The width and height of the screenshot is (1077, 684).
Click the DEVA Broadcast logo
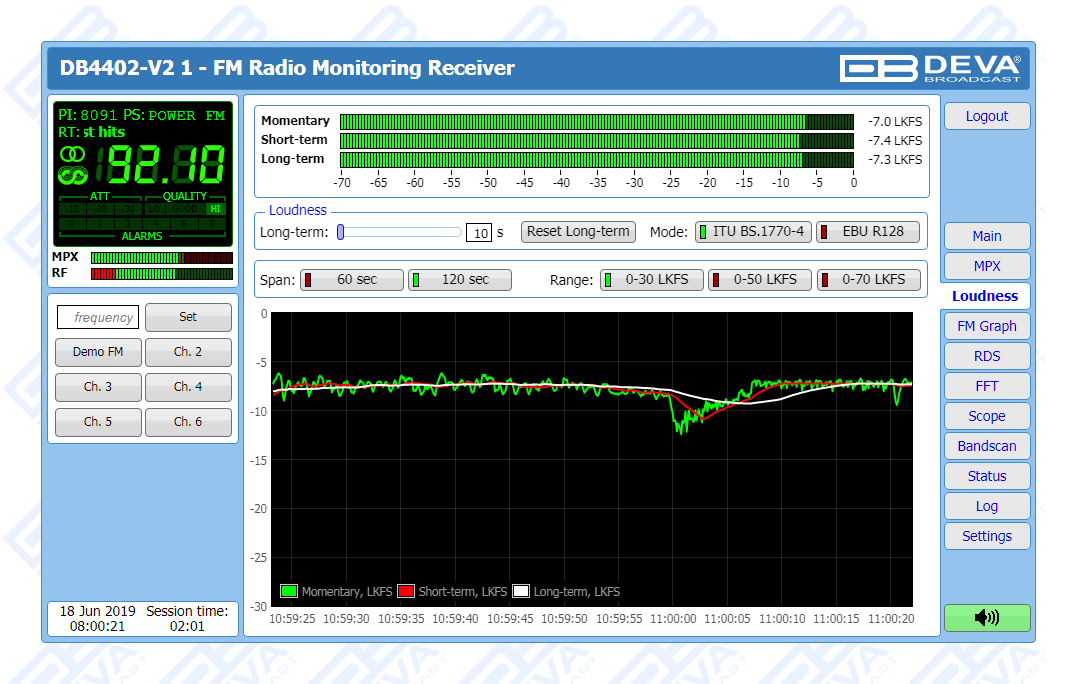[x=930, y=68]
